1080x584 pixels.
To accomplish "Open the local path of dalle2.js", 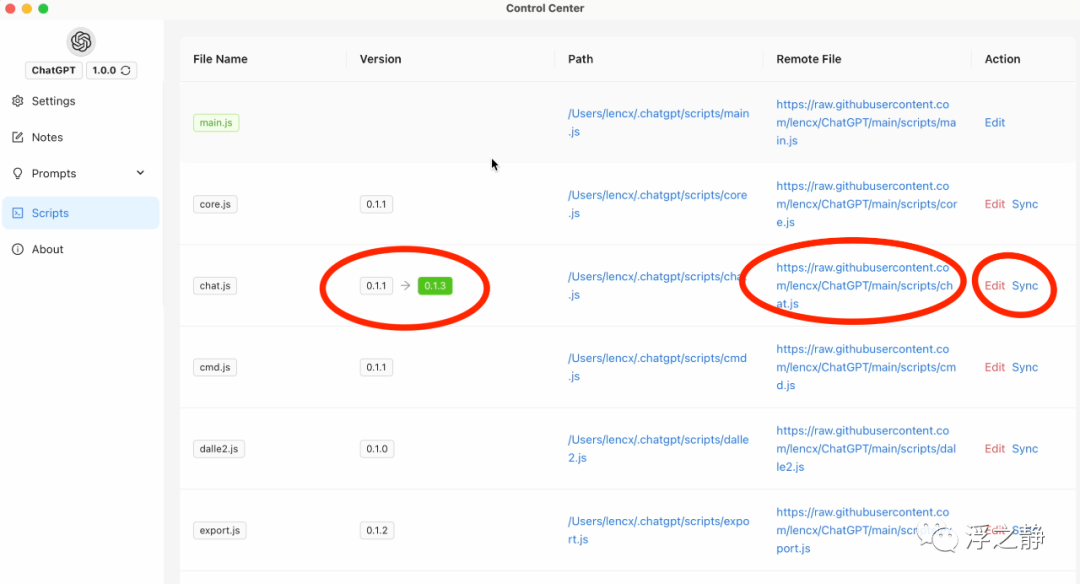I will [658, 449].
